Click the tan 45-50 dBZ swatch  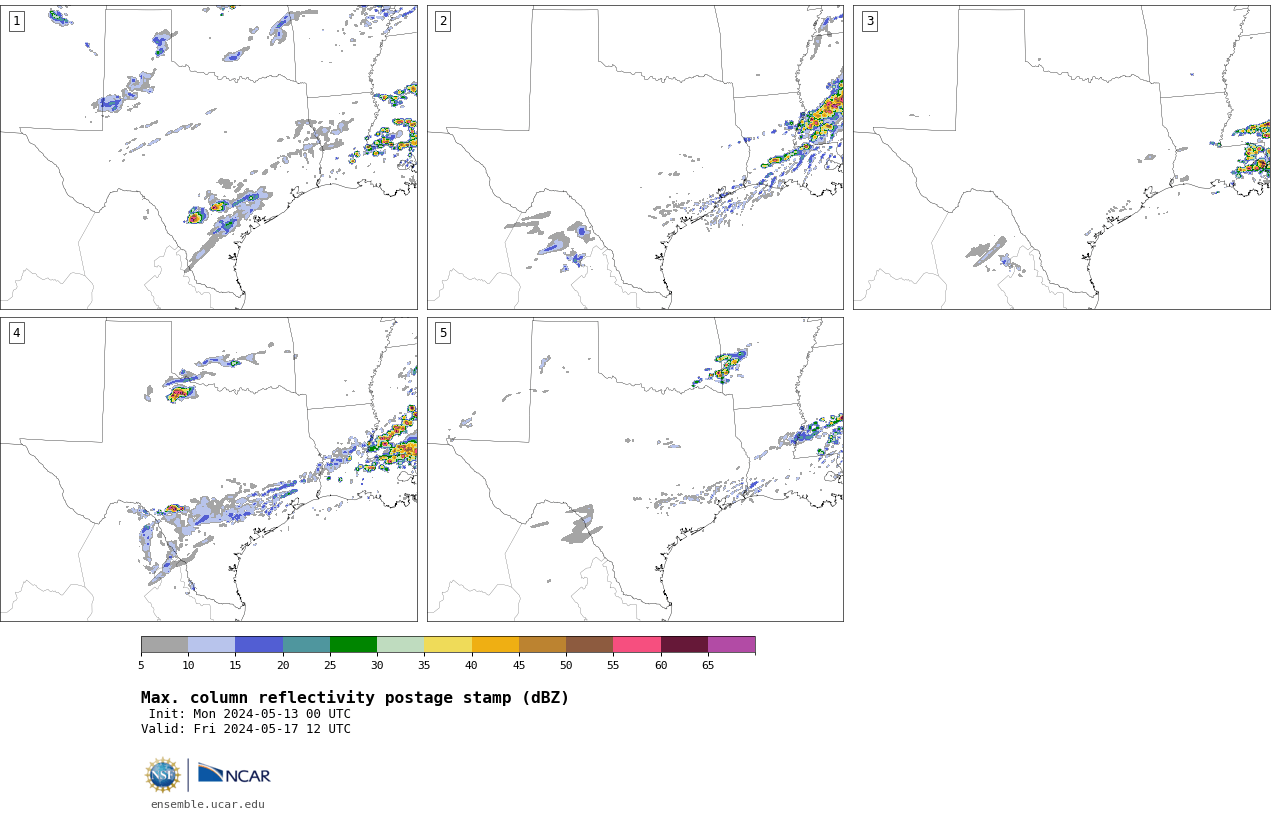coord(542,645)
